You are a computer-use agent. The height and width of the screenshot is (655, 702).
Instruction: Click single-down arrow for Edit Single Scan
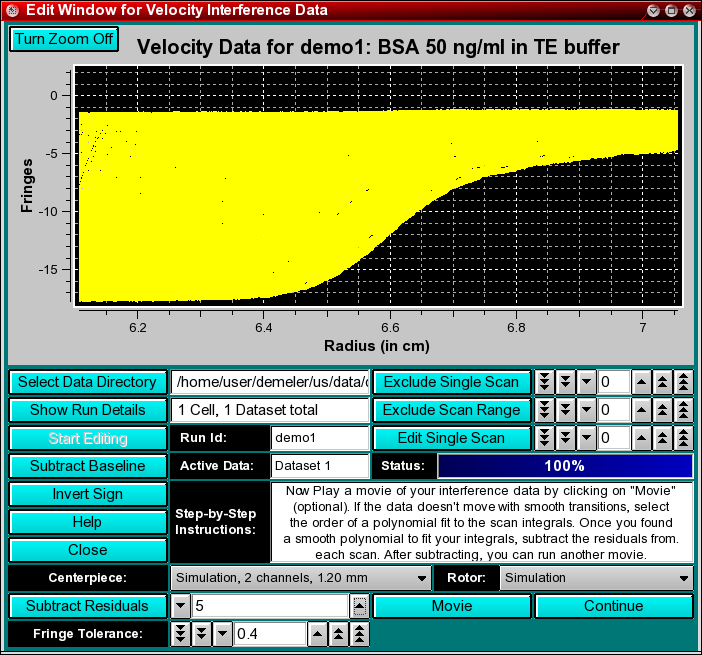[x=587, y=438]
